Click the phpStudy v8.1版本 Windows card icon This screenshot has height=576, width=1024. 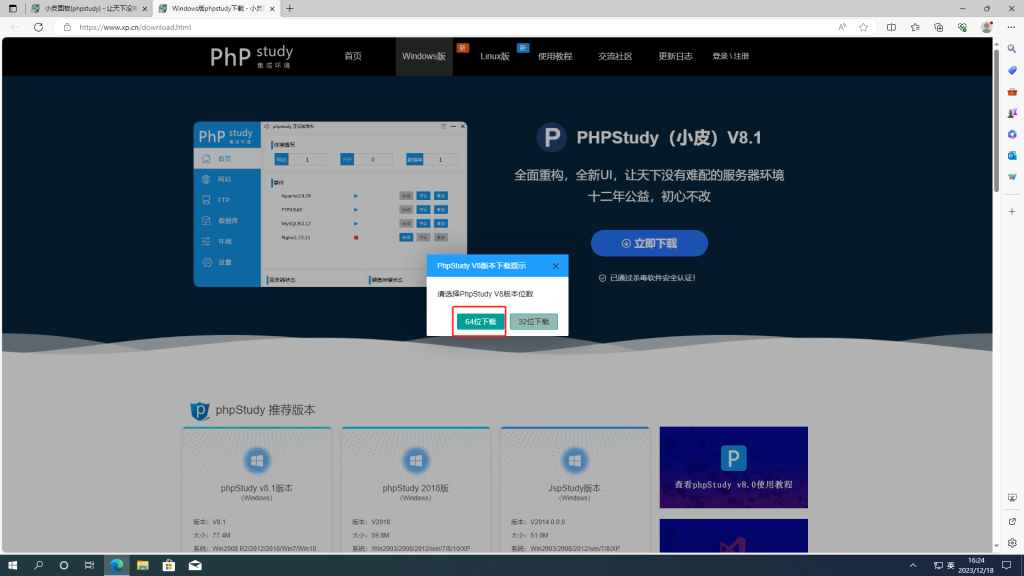pyautogui.click(x=257, y=460)
